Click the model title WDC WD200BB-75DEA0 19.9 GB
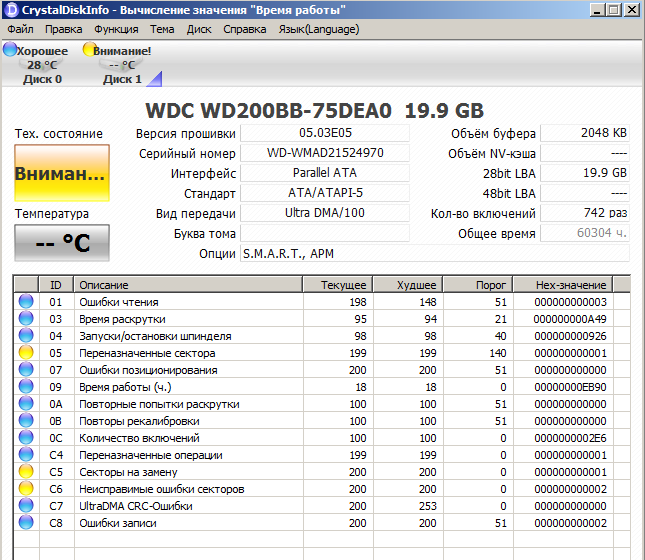The height and width of the screenshot is (560, 645). 315,110
